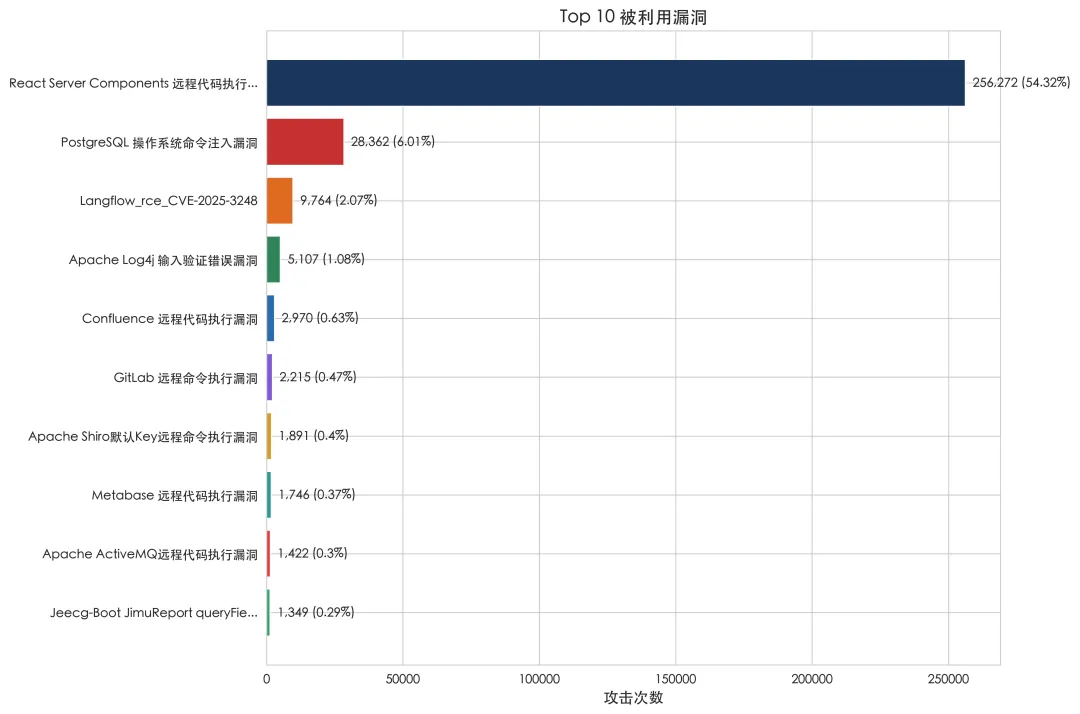
Task: Click the value 1,349 (0.29%)
Action: tap(315, 612)
